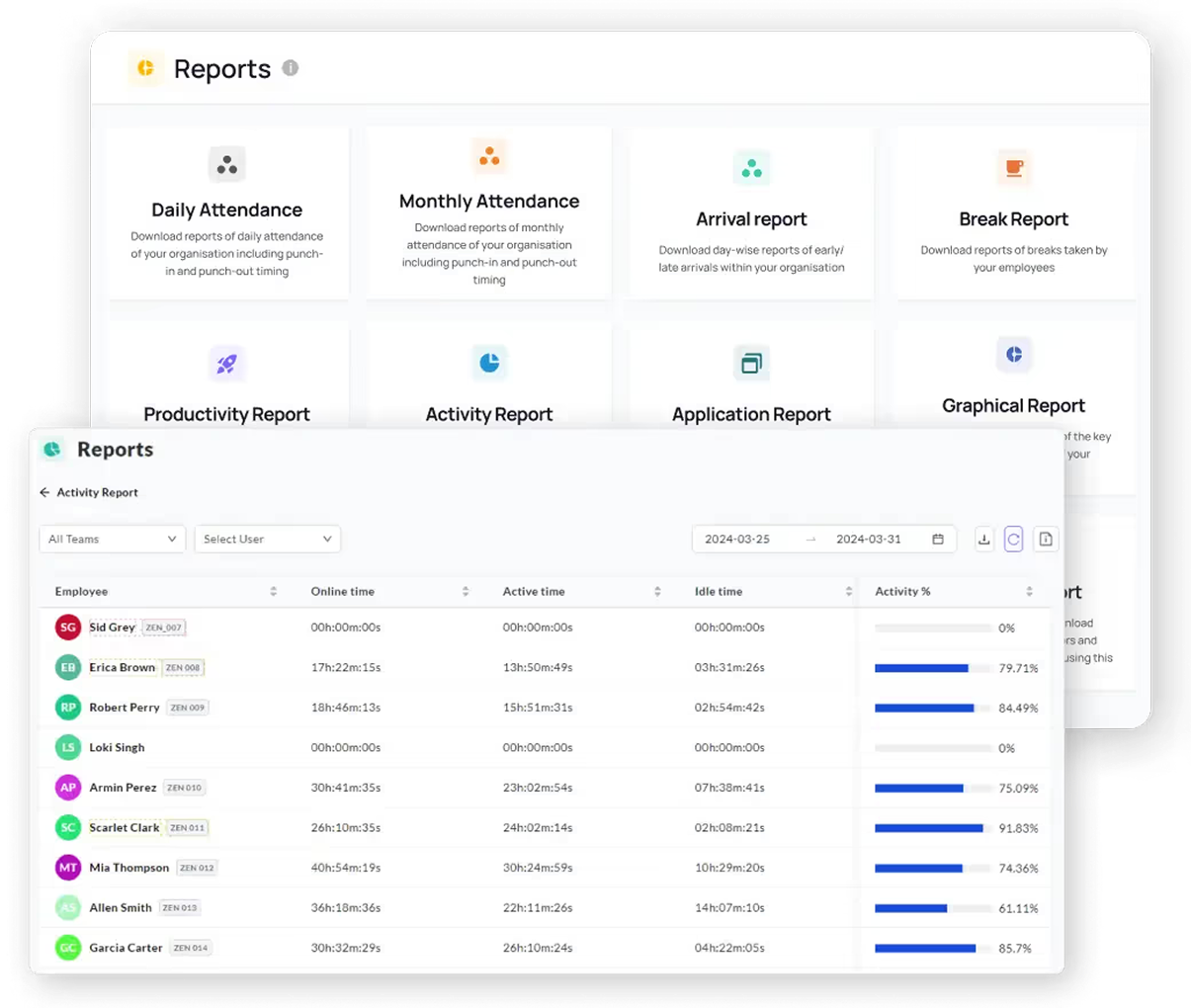Click the Daily Attendance report icon
Viewport: 1191px width, 1008px height.
226,164
